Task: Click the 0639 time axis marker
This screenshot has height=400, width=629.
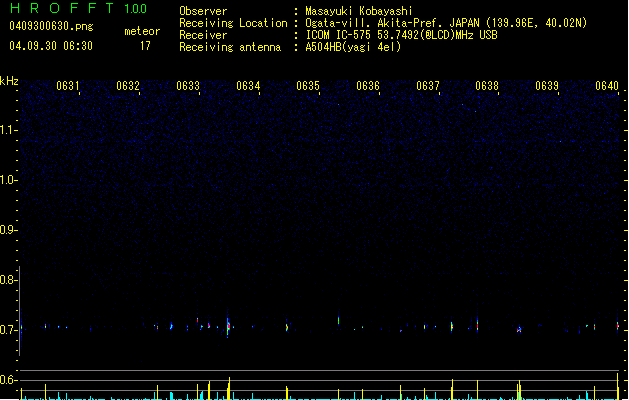Action: tap(547, 86)
